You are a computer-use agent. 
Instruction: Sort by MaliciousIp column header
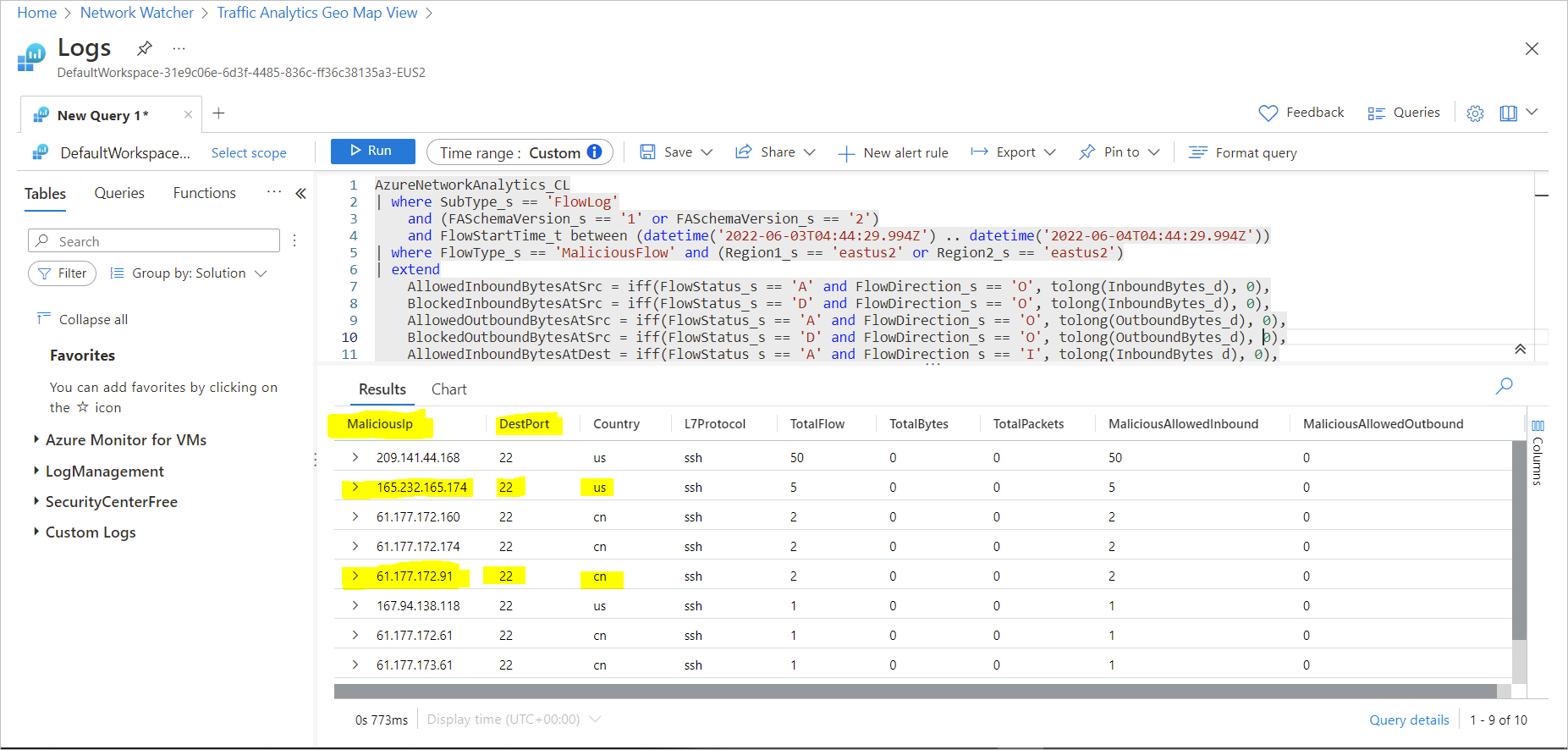pos(379,424)
